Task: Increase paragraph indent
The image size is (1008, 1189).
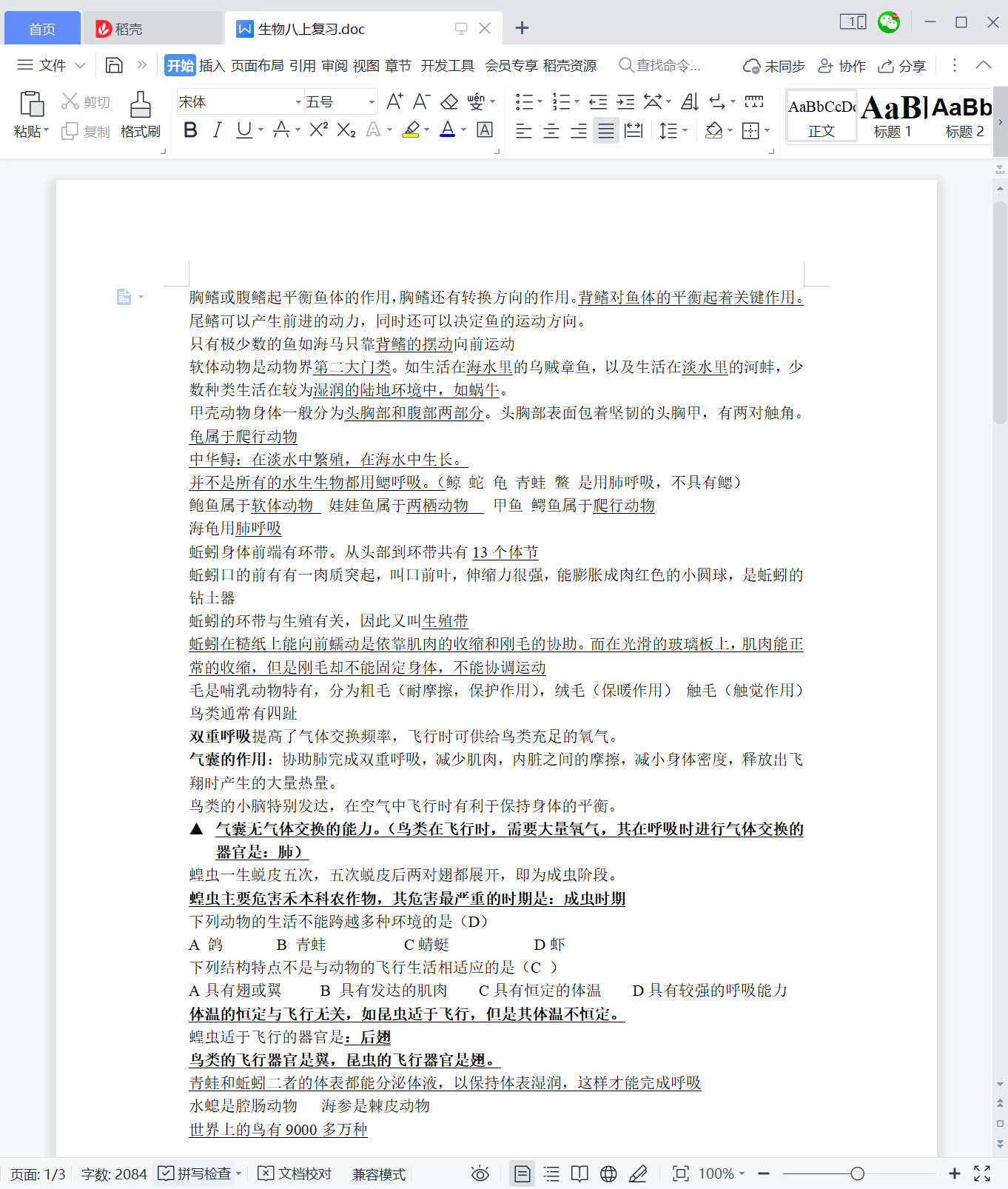Action: pyautogui.click(x=625, y=101)
